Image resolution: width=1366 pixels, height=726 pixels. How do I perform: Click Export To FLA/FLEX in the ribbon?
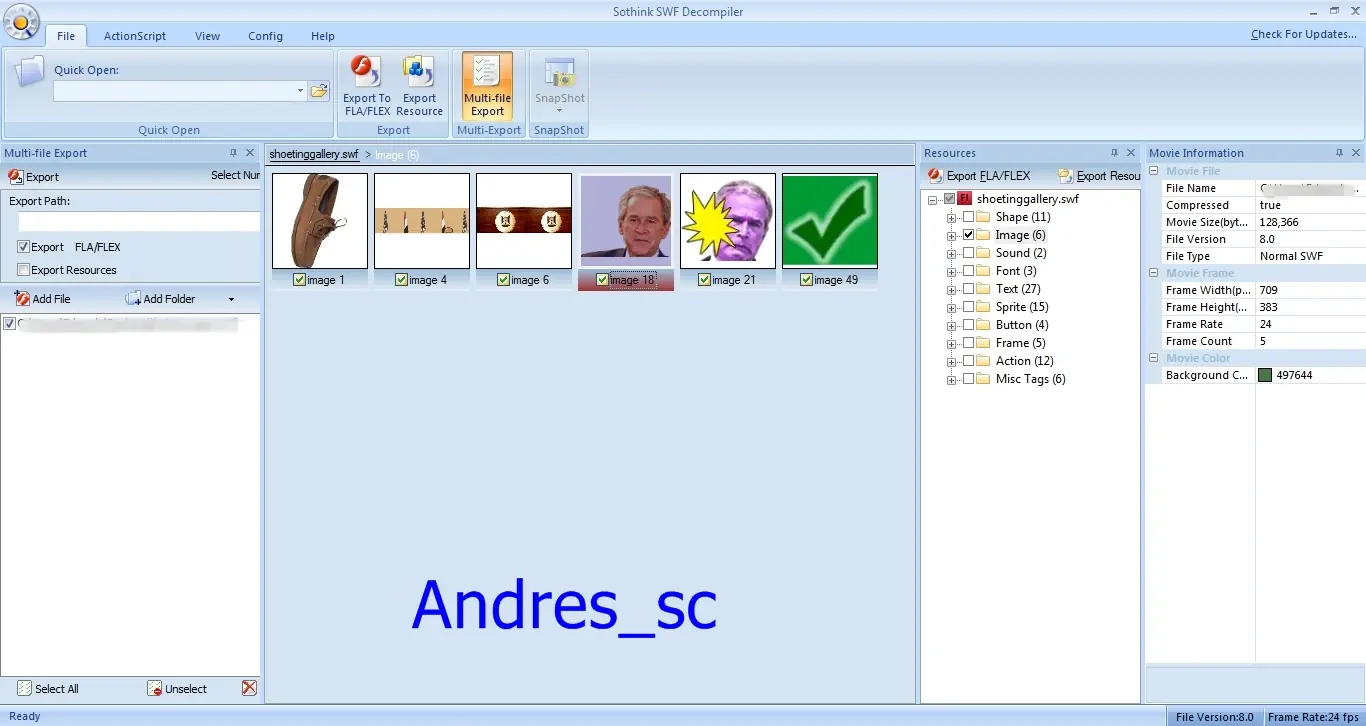coord(367,86)
